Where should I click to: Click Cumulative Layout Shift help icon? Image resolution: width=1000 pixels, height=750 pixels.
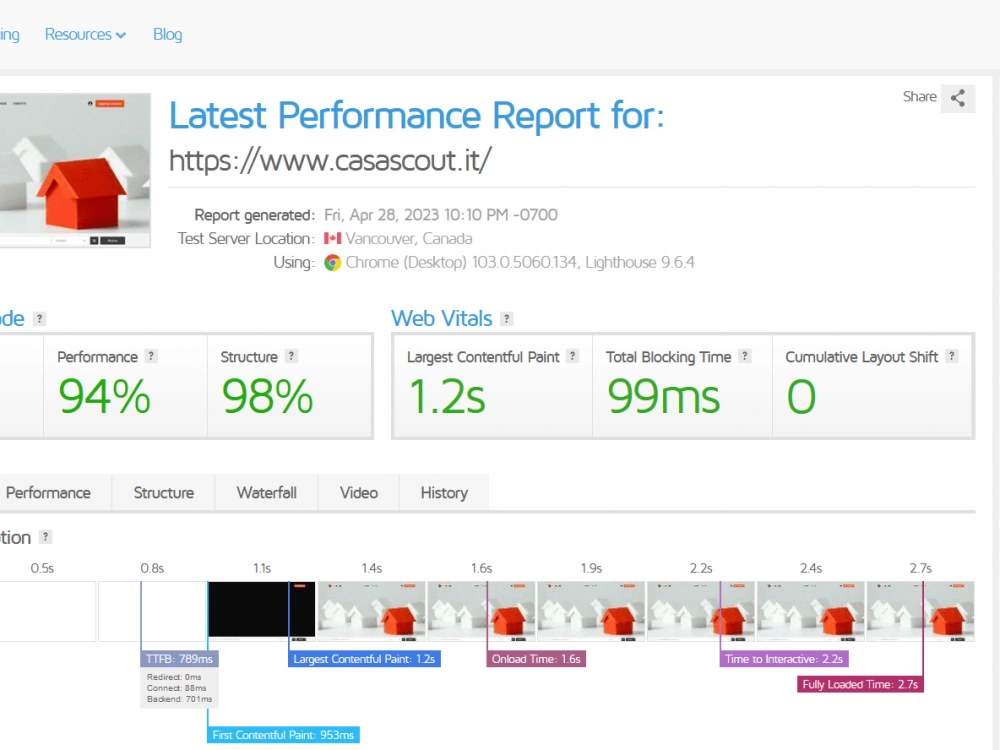point(952,357)
